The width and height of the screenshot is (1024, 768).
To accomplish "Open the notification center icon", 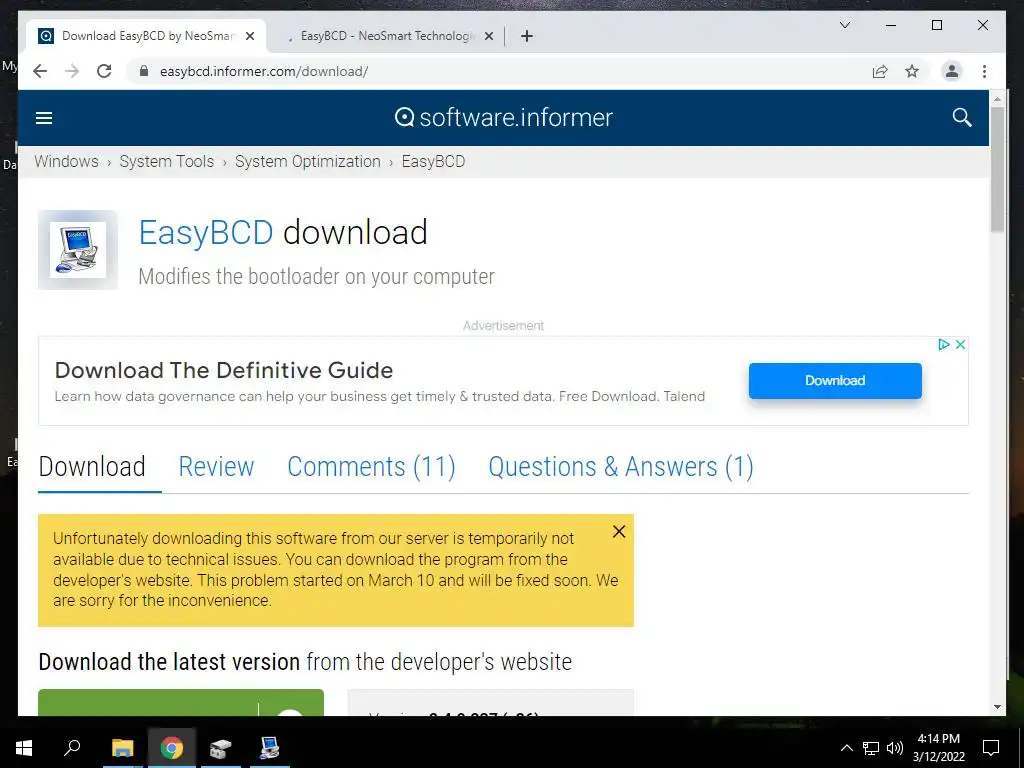I will click(x=991, y=748).
